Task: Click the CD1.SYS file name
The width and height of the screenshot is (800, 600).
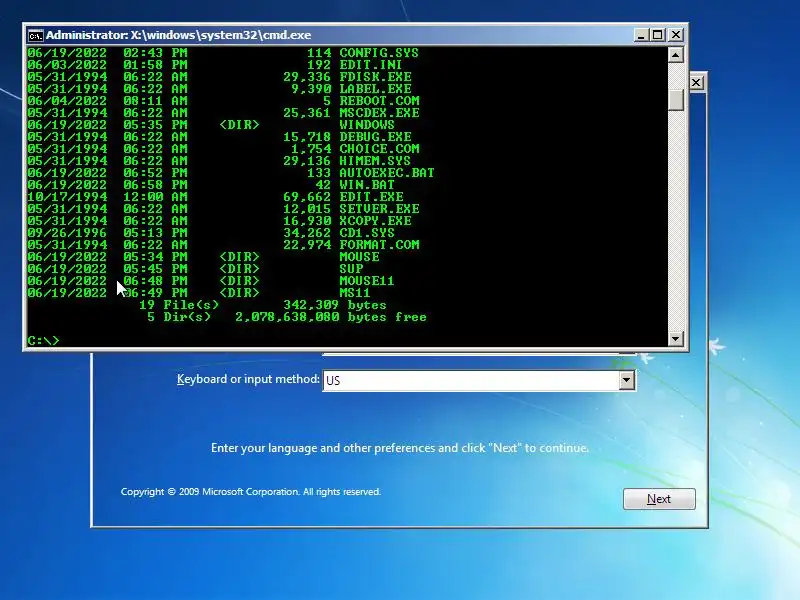Action: coord(367,233)
